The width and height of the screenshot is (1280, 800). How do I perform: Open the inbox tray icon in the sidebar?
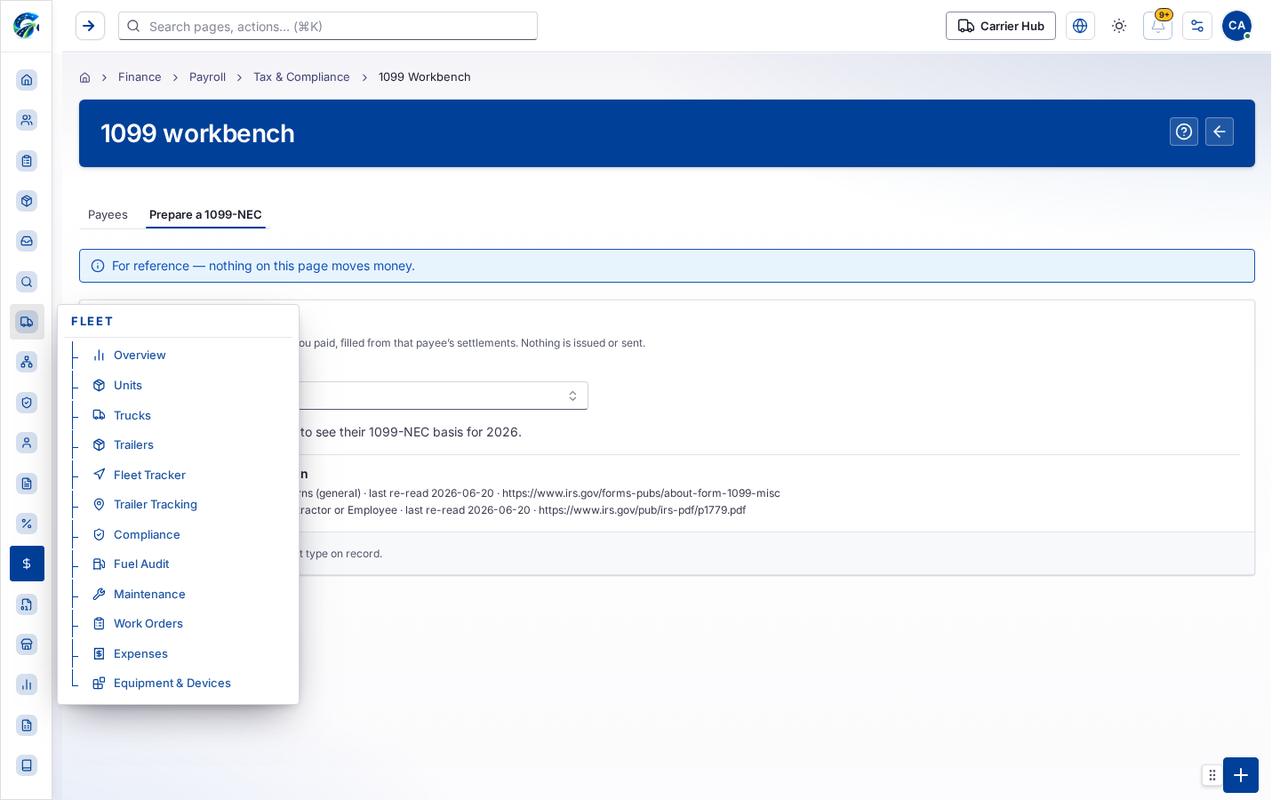pyautogui.click(x=27, y=241)
